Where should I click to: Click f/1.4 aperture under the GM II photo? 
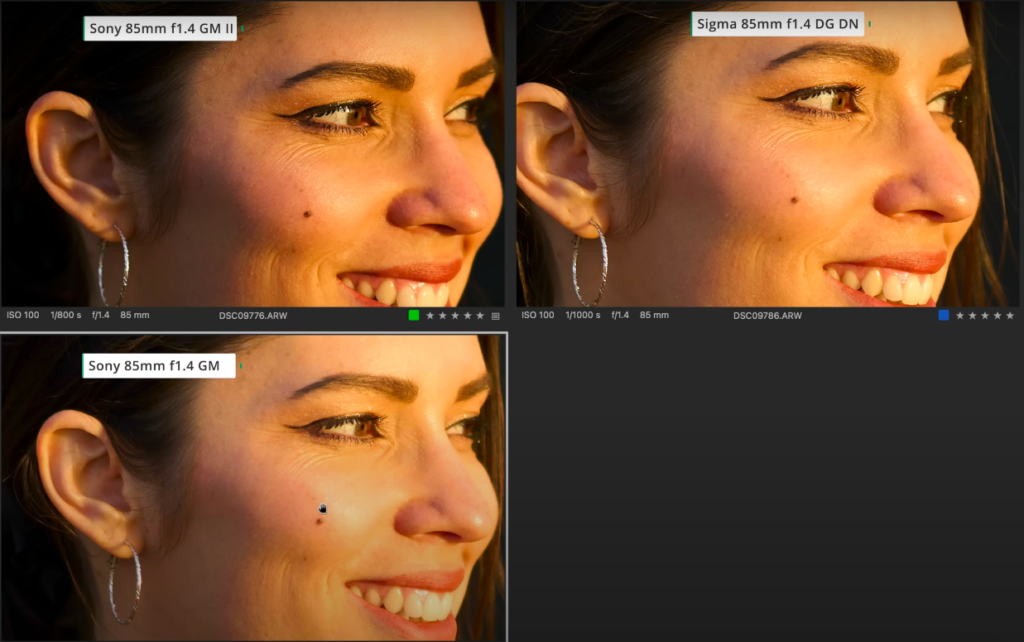tap(101, 315)
